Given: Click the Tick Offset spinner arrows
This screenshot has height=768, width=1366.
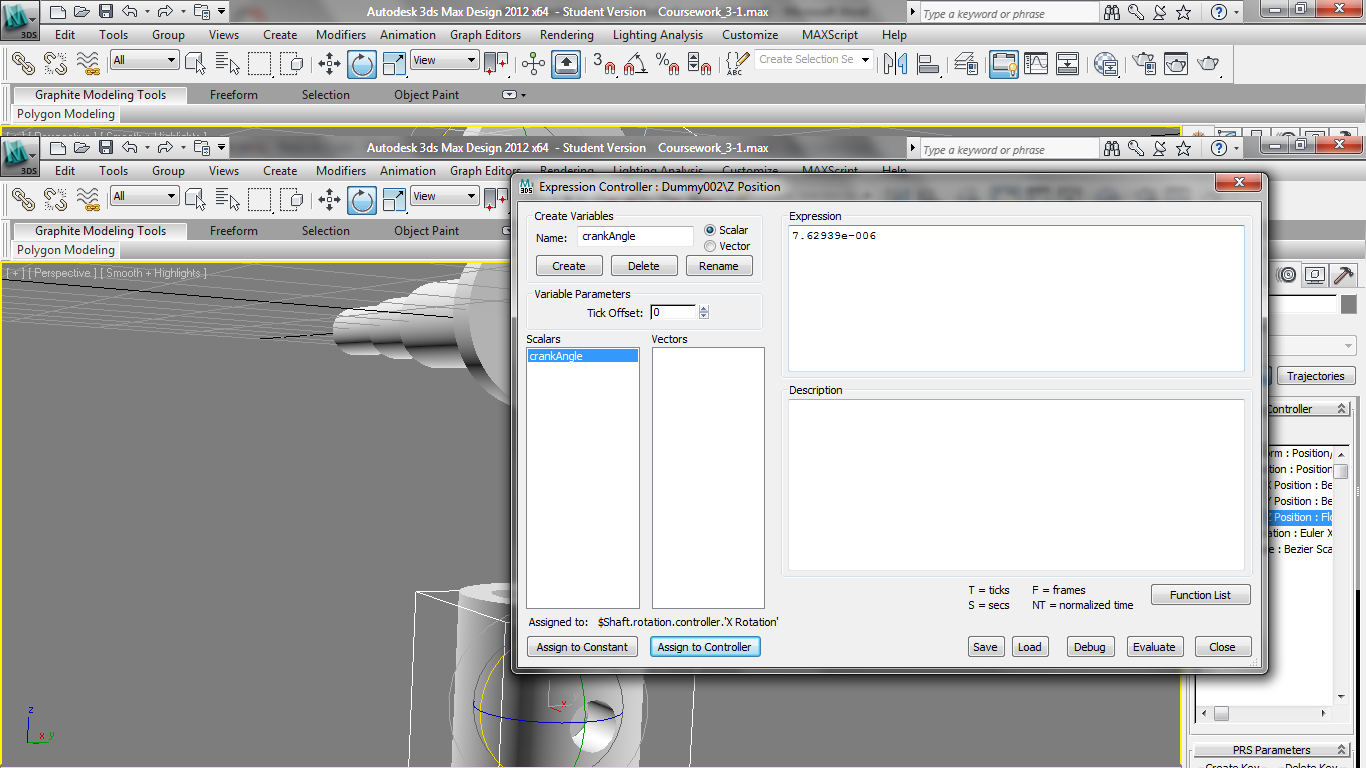Looking at the screenshot, I should point(704,312).
